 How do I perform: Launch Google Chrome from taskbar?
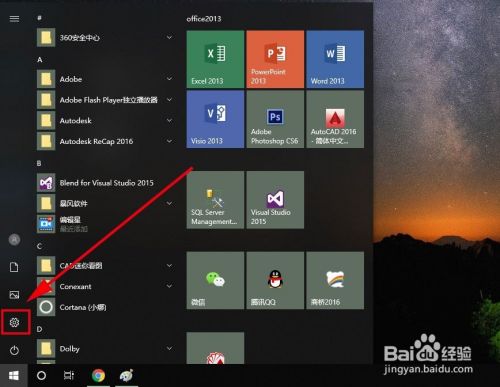click(98, 376)
